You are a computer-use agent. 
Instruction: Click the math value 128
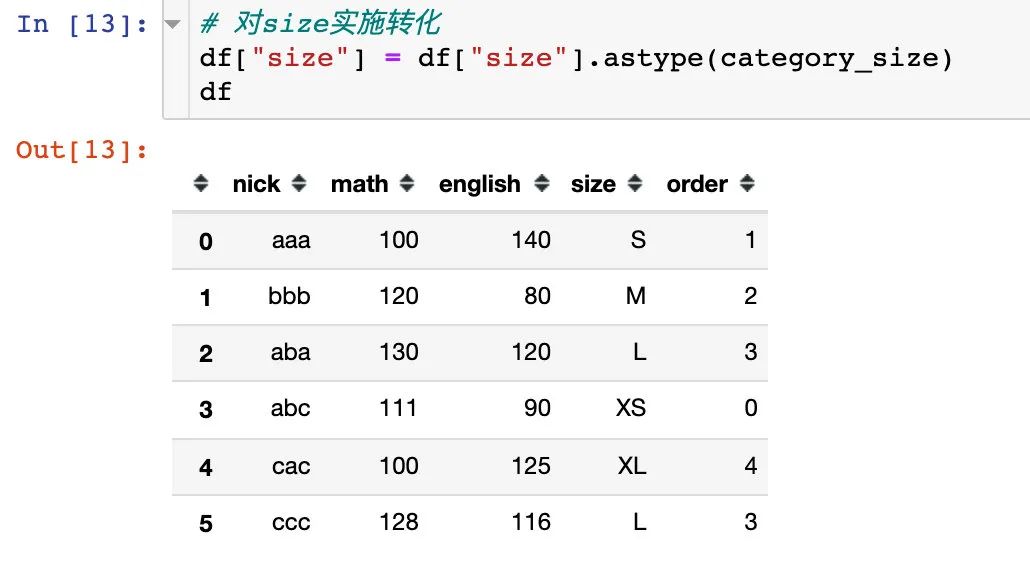pyautogui.click(x=399, y=522)
